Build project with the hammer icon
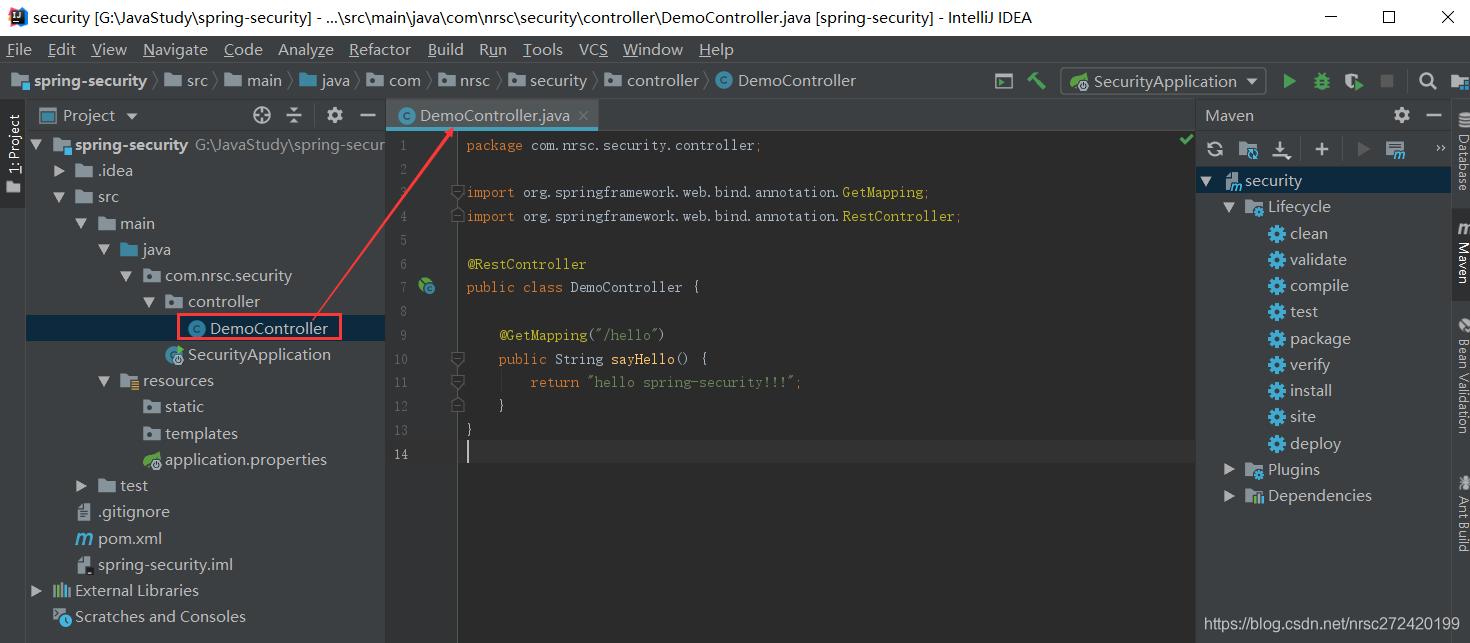Screen dimensions: 1470x643 pyautogui.click(x=1036, y=81)
